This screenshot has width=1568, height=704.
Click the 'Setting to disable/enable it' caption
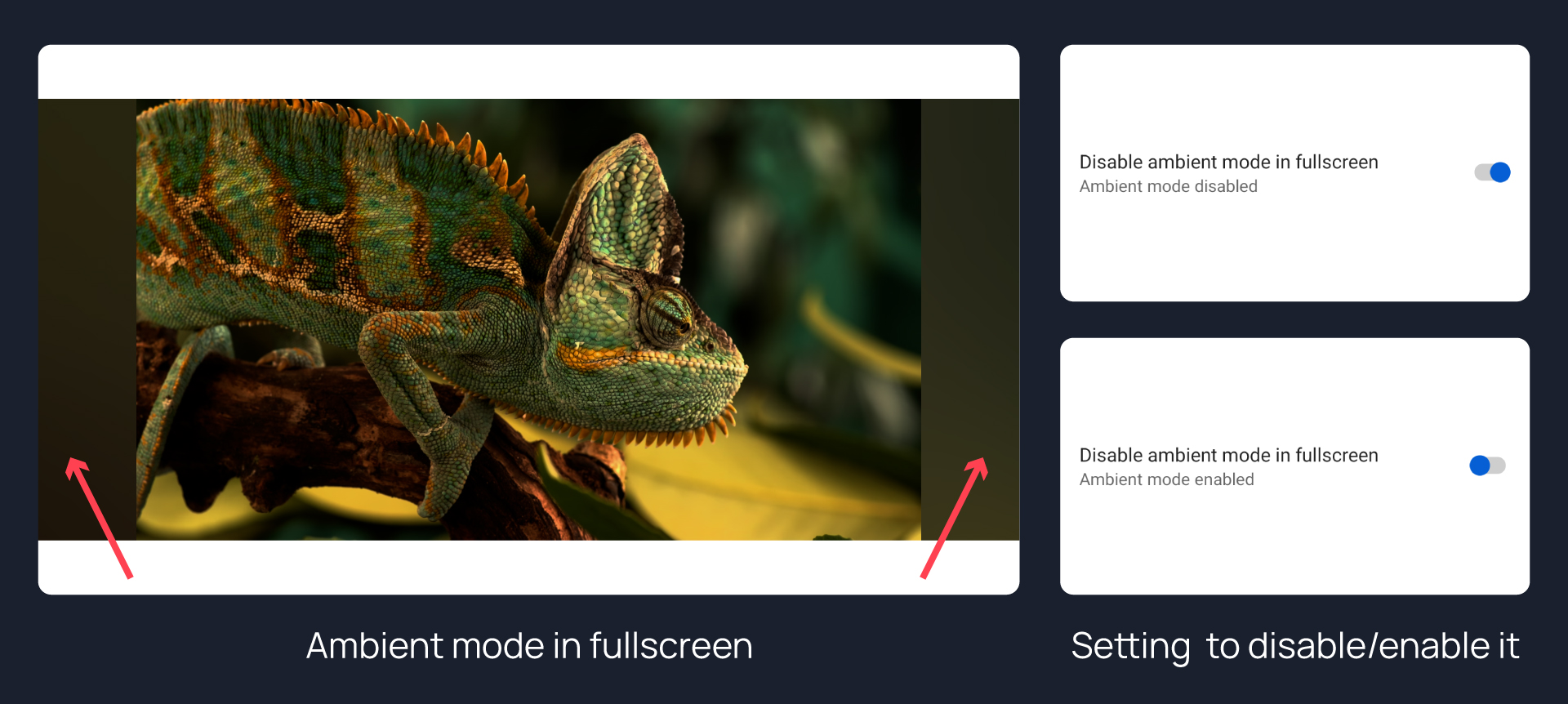click(x=1294, y=646)
